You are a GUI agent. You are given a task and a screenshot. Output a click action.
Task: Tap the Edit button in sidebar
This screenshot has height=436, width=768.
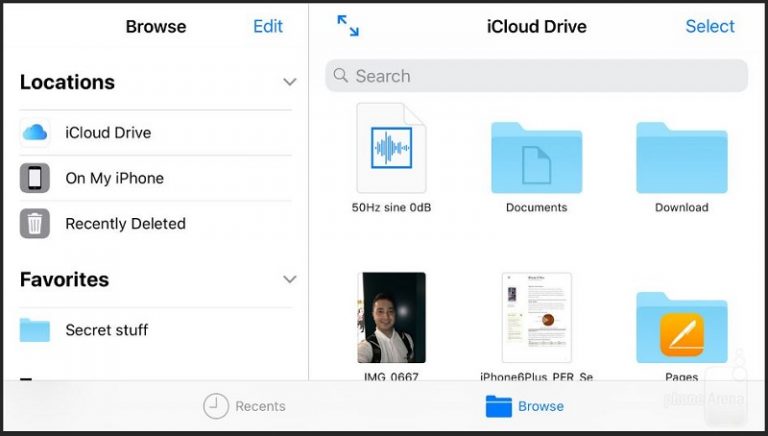[268, 27]
